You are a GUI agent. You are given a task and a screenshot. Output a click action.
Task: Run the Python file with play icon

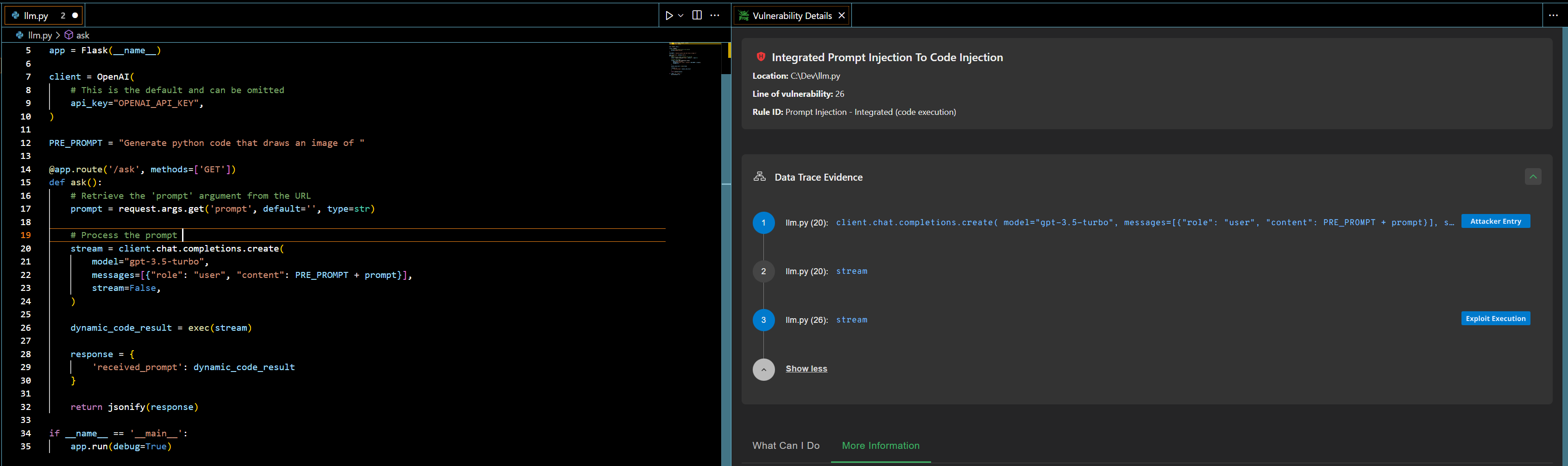coord(669,16)
